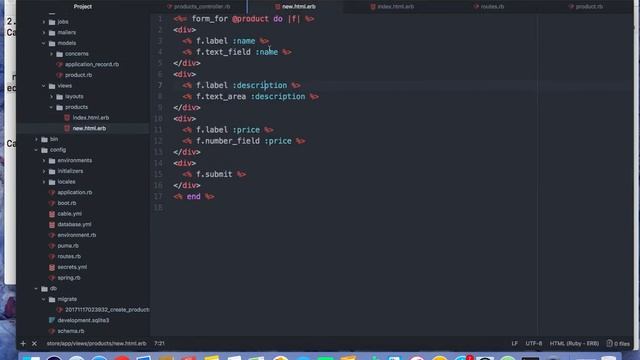This screenshot has width=640, height=360.
Task: Collapse the migrate folder chevron
Action: pyautogui.click(x=44, y=299)
